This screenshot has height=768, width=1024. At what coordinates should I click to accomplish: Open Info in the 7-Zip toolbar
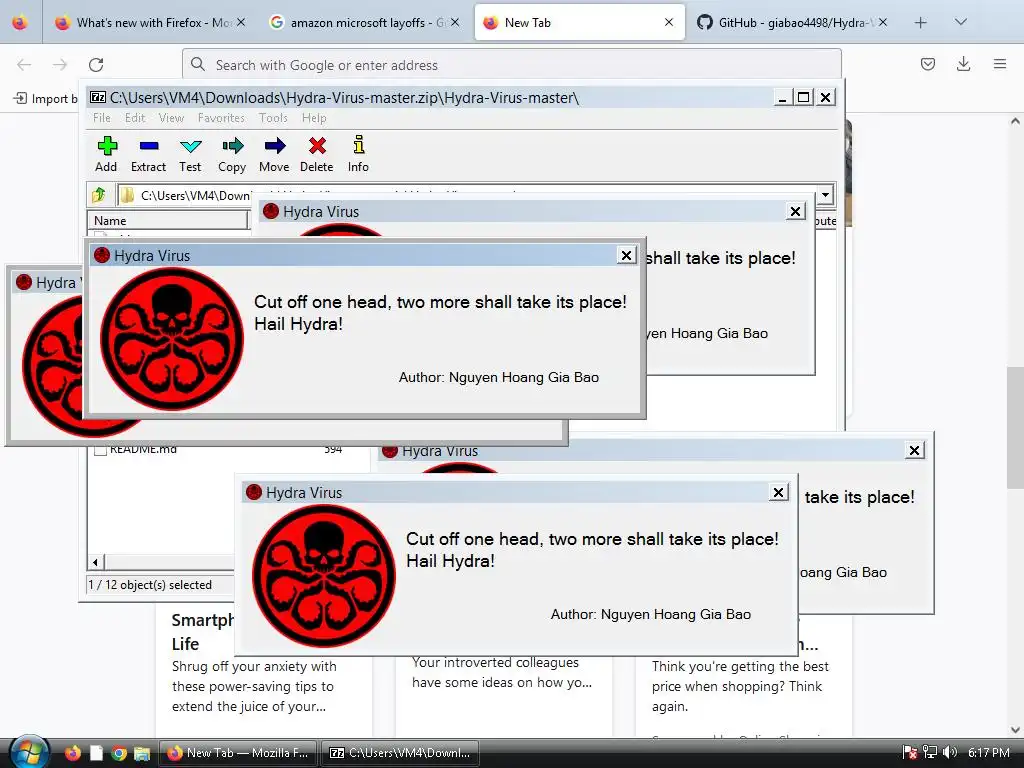[x=358, y=154]
